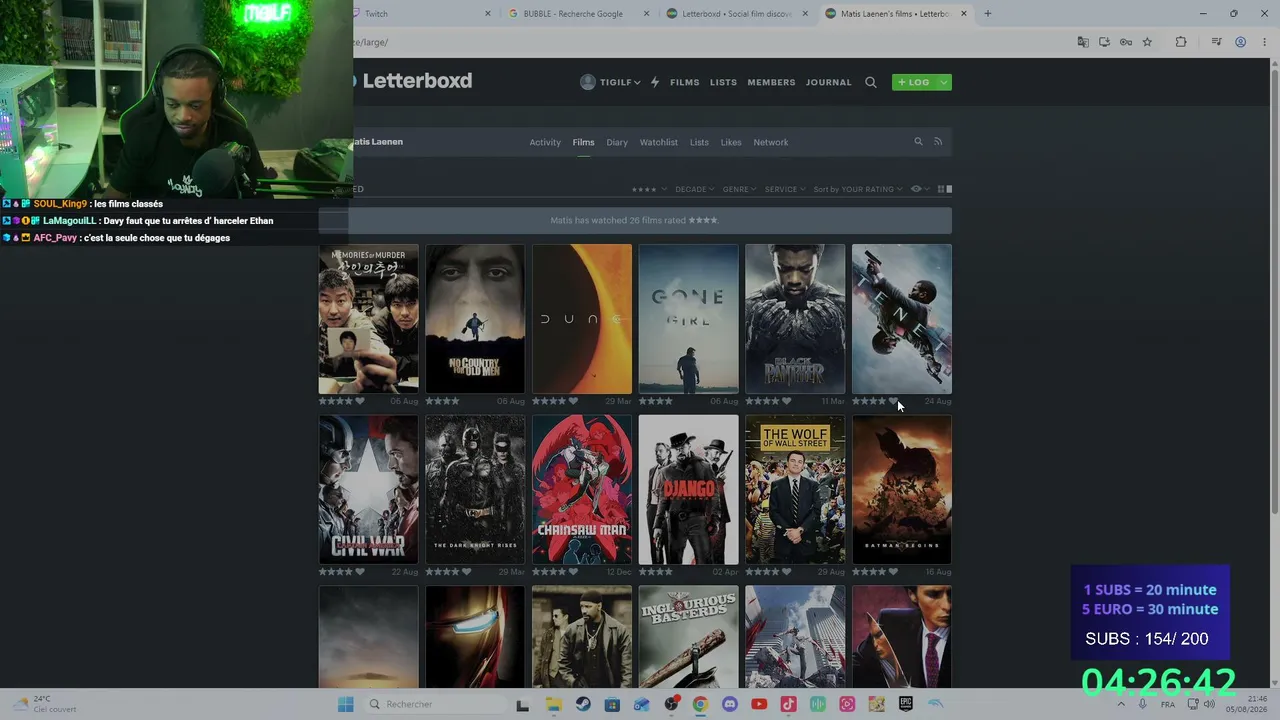Go to LISTS in the main navigation
The height and width of the screenshot is (720, 1280).
coord(723,82)
